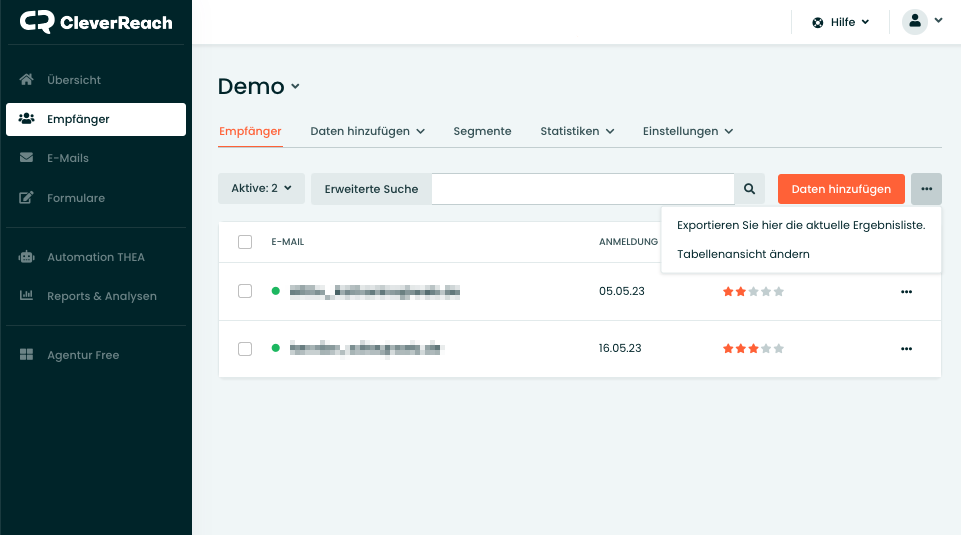Select Exportieren Sie hier die aktuelle Ergebnisliste

(801, 225)
